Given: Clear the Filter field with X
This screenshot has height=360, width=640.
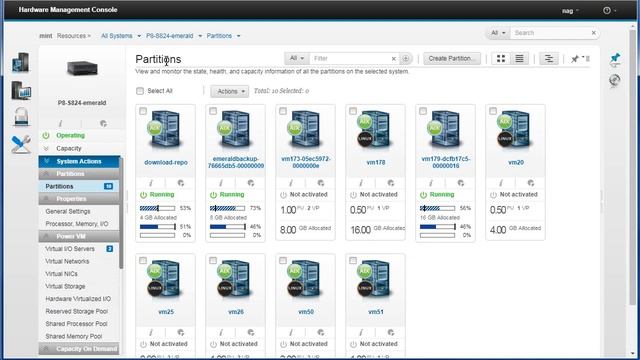Looking at the screenshot, I should (393, 59).
